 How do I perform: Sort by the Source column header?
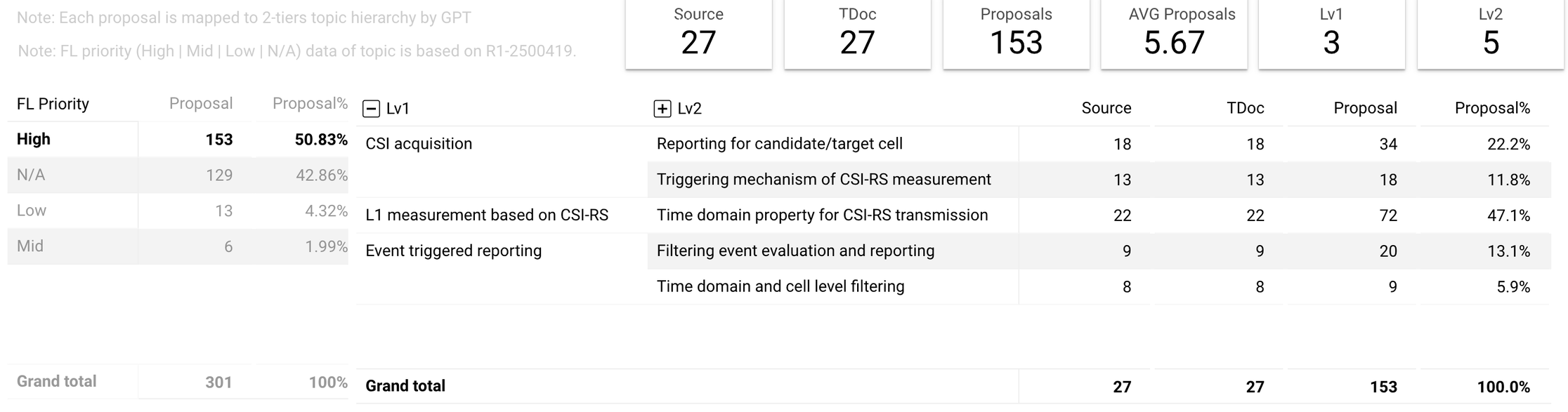tap(1106, 108)
